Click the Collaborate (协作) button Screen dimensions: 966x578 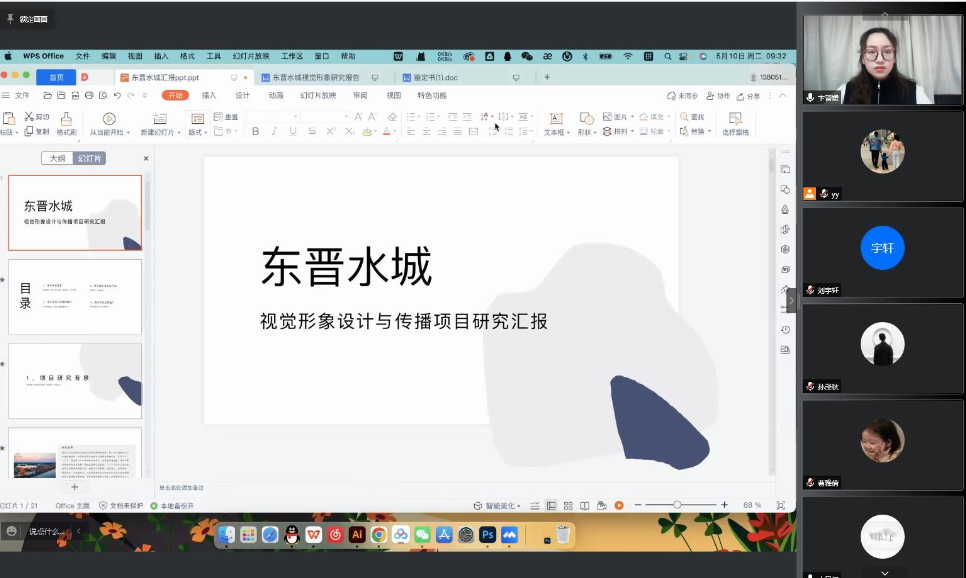tap(718, 96)
